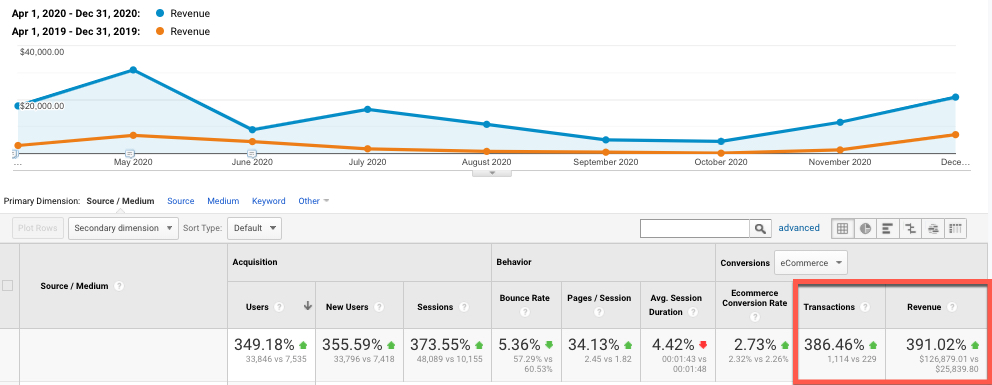Click the May 2020 blue revenue data point
Screen dimensions: 992x385
133,70
